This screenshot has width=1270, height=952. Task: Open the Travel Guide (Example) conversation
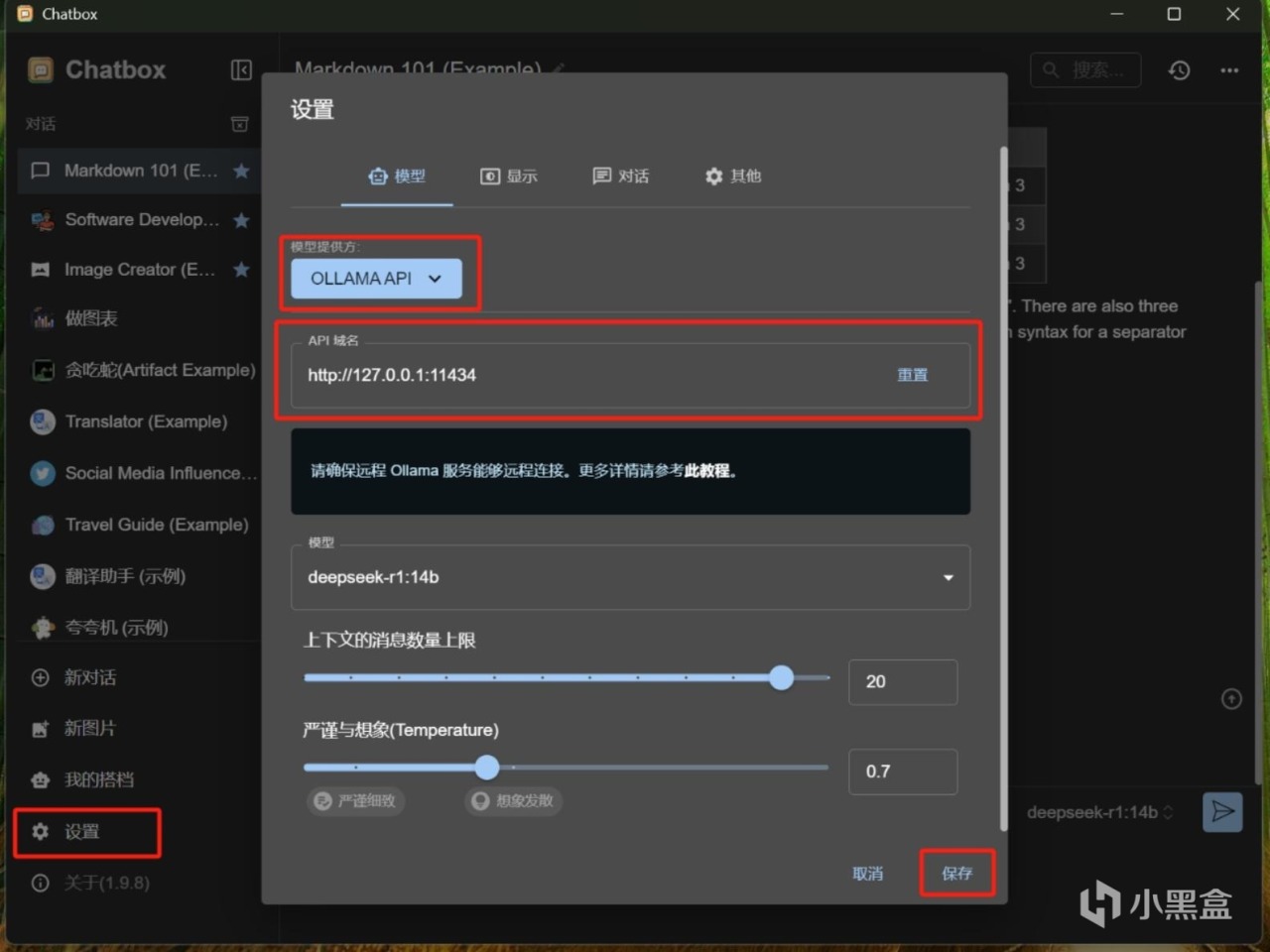139,525
